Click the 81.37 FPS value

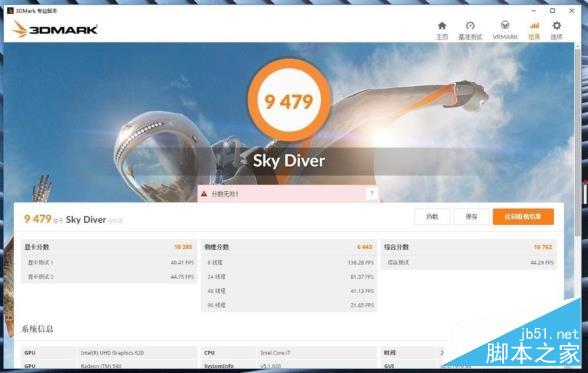(x=362, y=277)
